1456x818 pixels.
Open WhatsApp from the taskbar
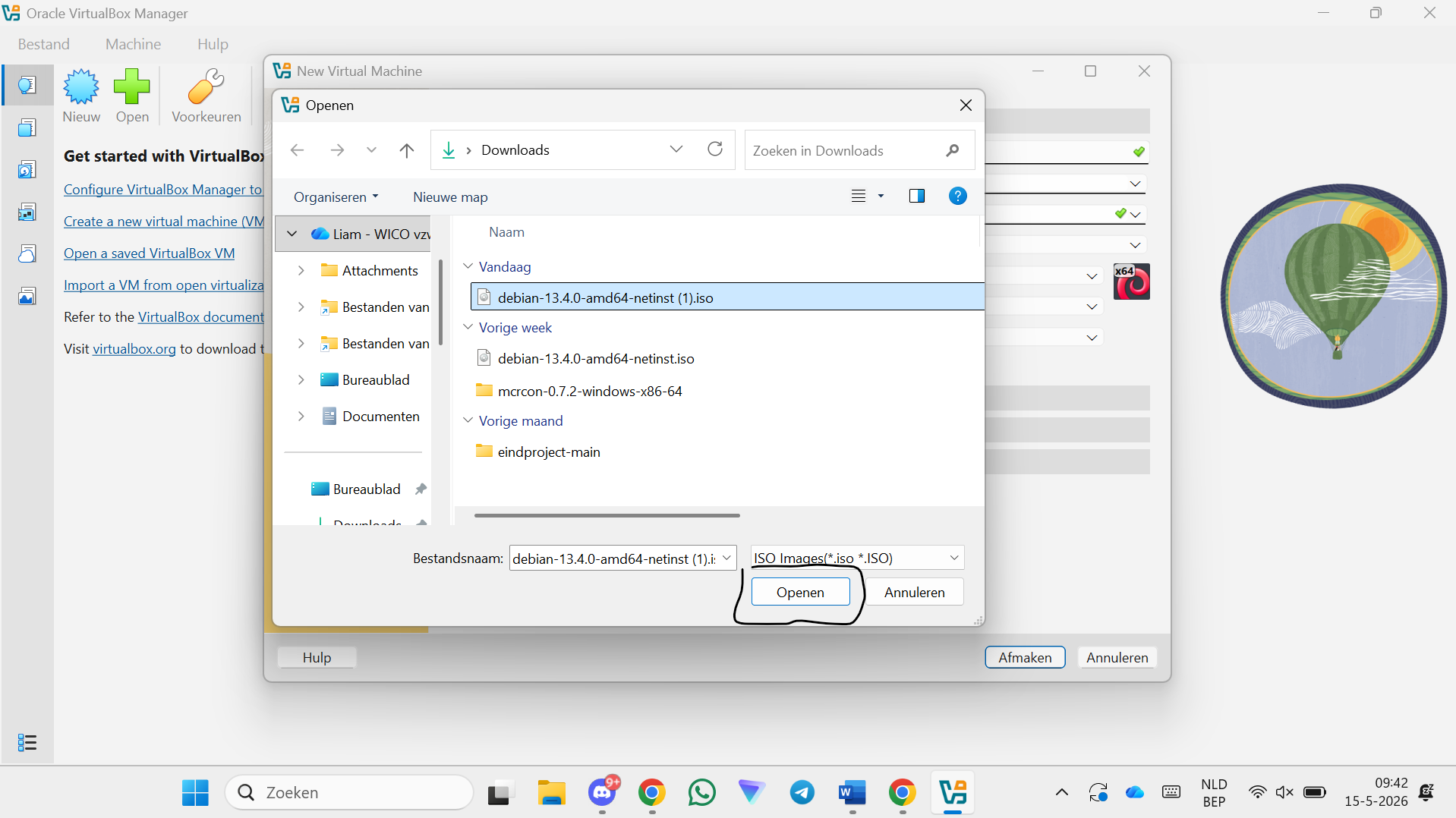coord(702,793)
